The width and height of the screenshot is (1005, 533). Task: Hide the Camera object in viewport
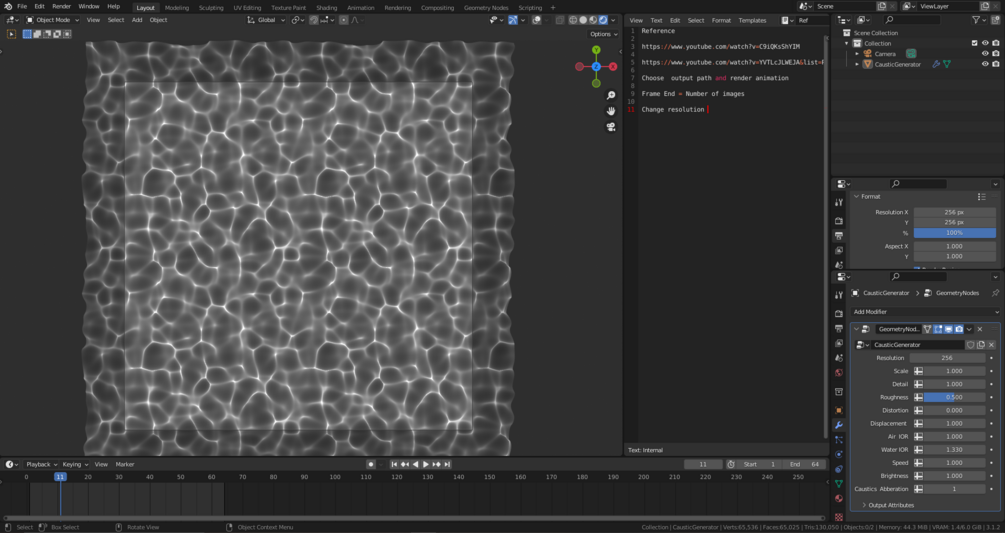click(x=985, y=54)
